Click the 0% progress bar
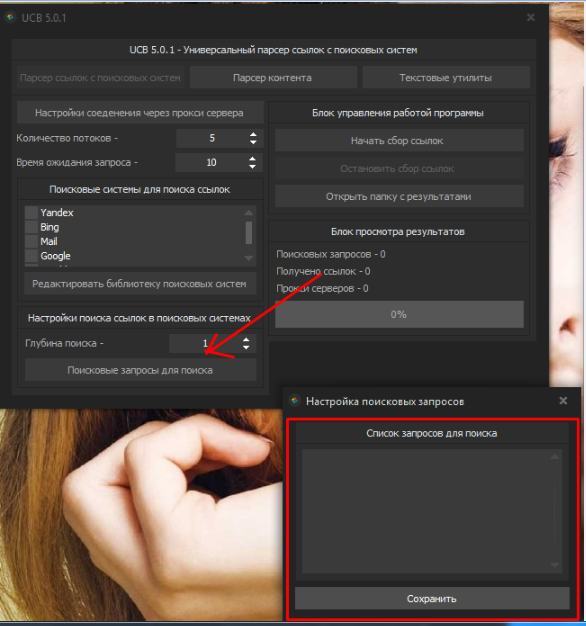The height and width of the screenshot is (626, 586). click(399, 315)
